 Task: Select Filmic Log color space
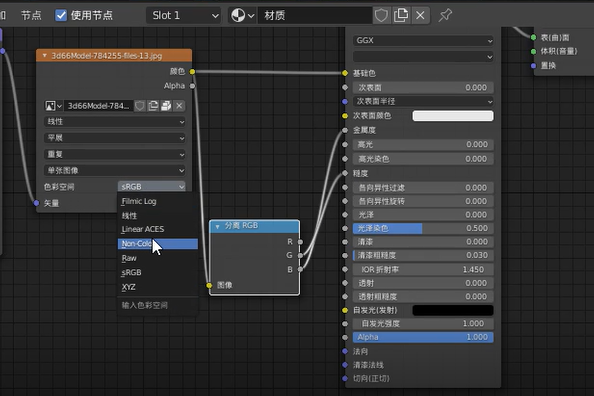(x=158, y=201)
